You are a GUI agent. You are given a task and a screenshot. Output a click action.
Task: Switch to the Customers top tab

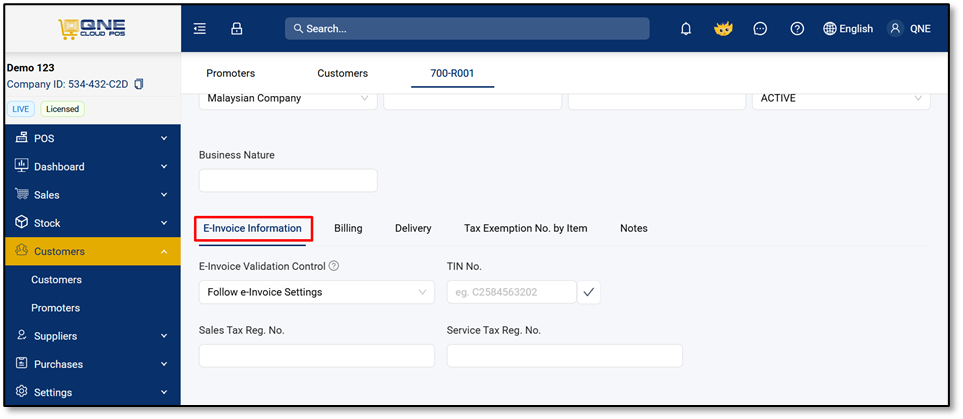(x=343, y=73)
